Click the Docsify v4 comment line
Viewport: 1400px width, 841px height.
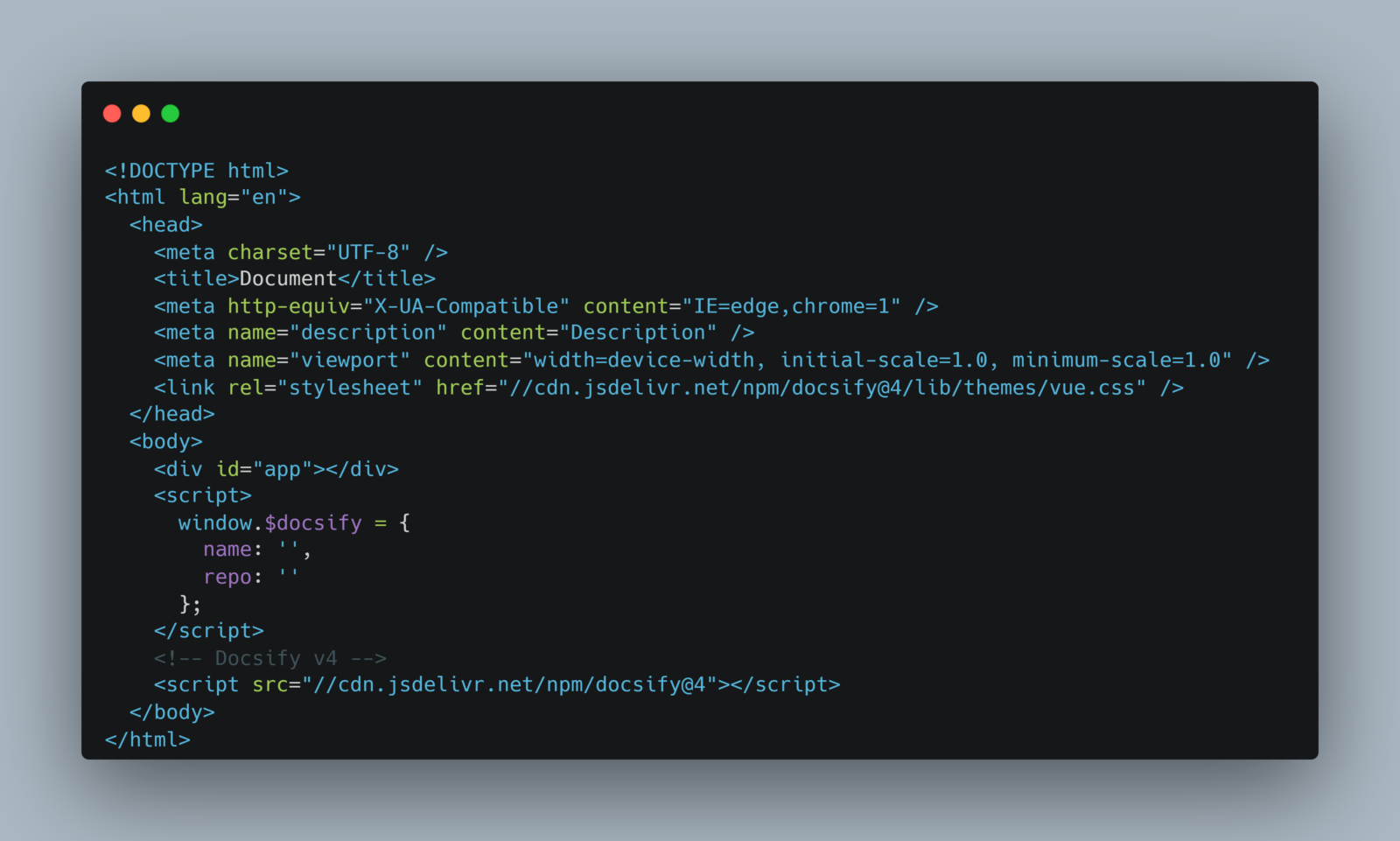[x=270, y=658]
